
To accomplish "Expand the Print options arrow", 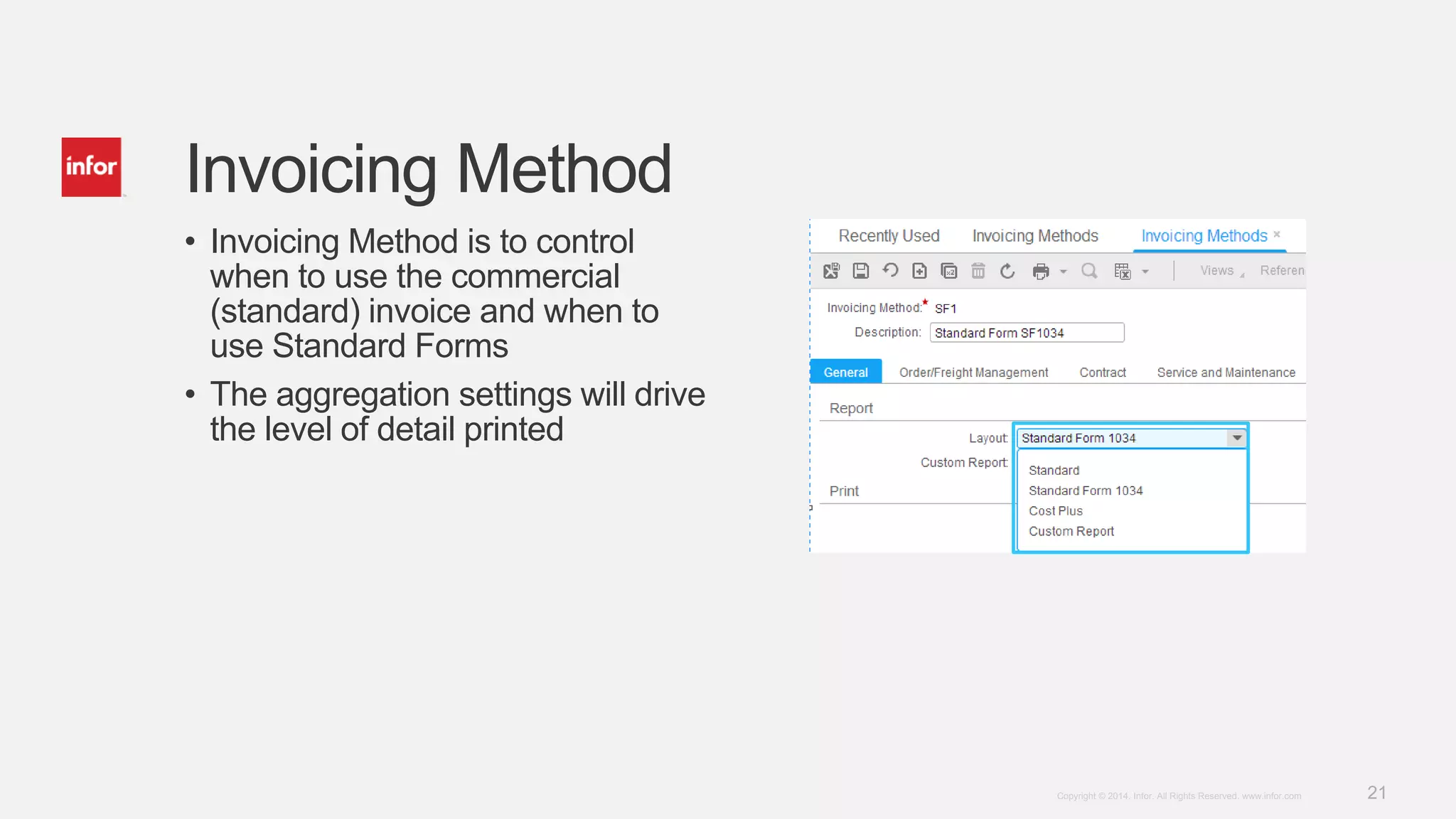I will (x=1064, y=272).
